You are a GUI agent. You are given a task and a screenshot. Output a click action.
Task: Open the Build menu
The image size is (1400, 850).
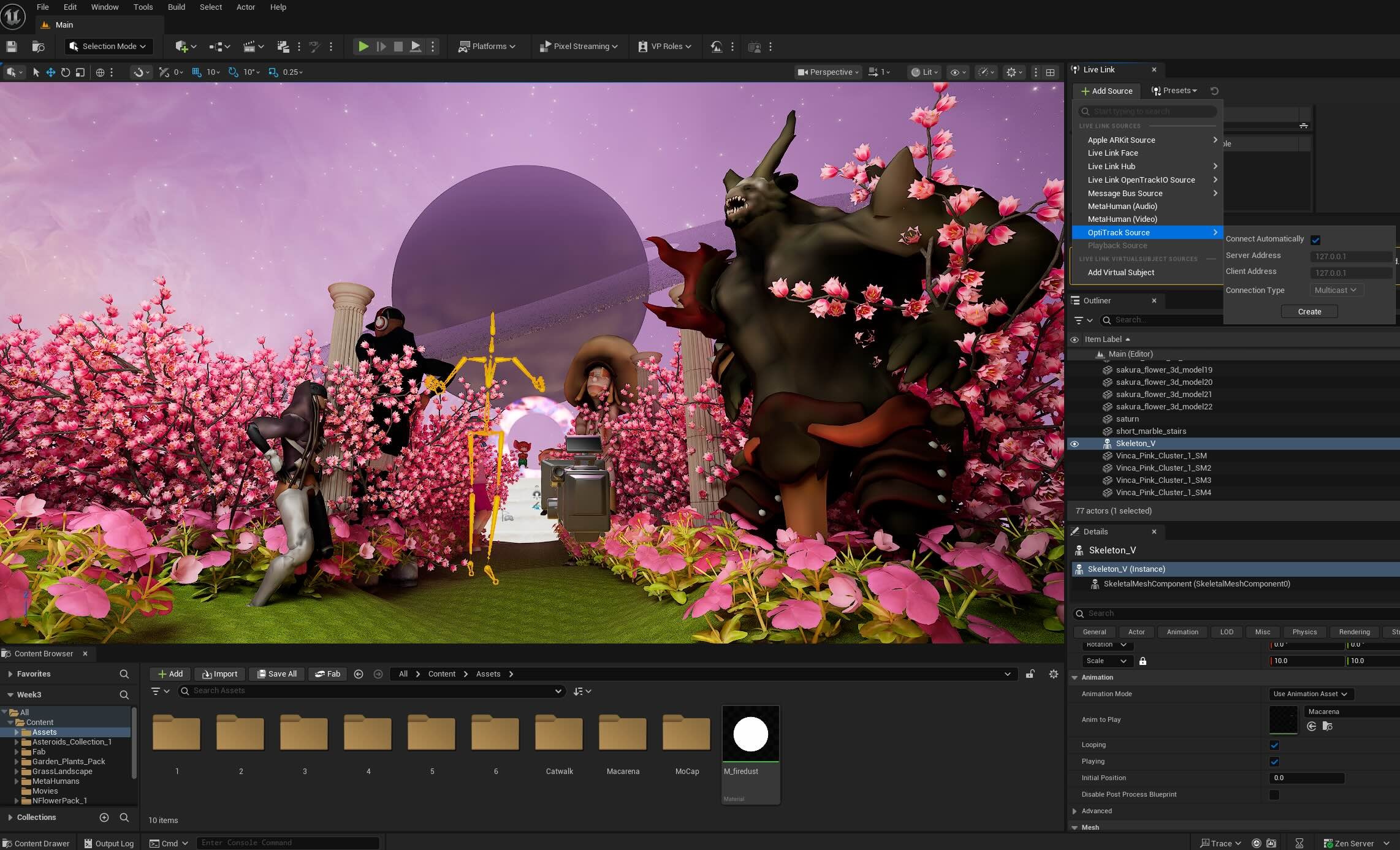tap(176, 7)
